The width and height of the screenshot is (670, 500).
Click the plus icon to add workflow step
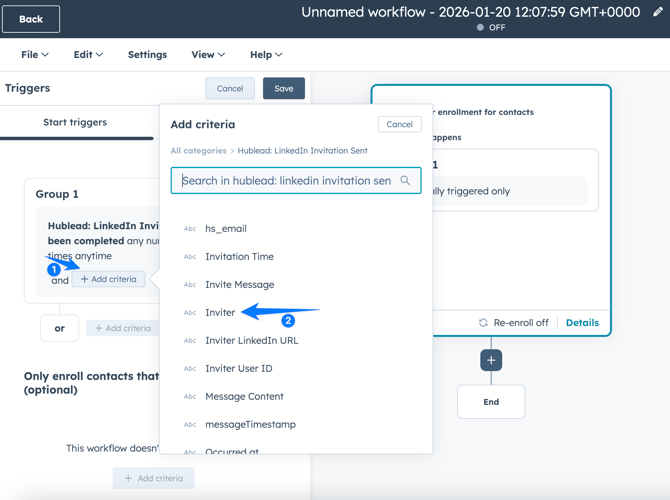point(491,360)
